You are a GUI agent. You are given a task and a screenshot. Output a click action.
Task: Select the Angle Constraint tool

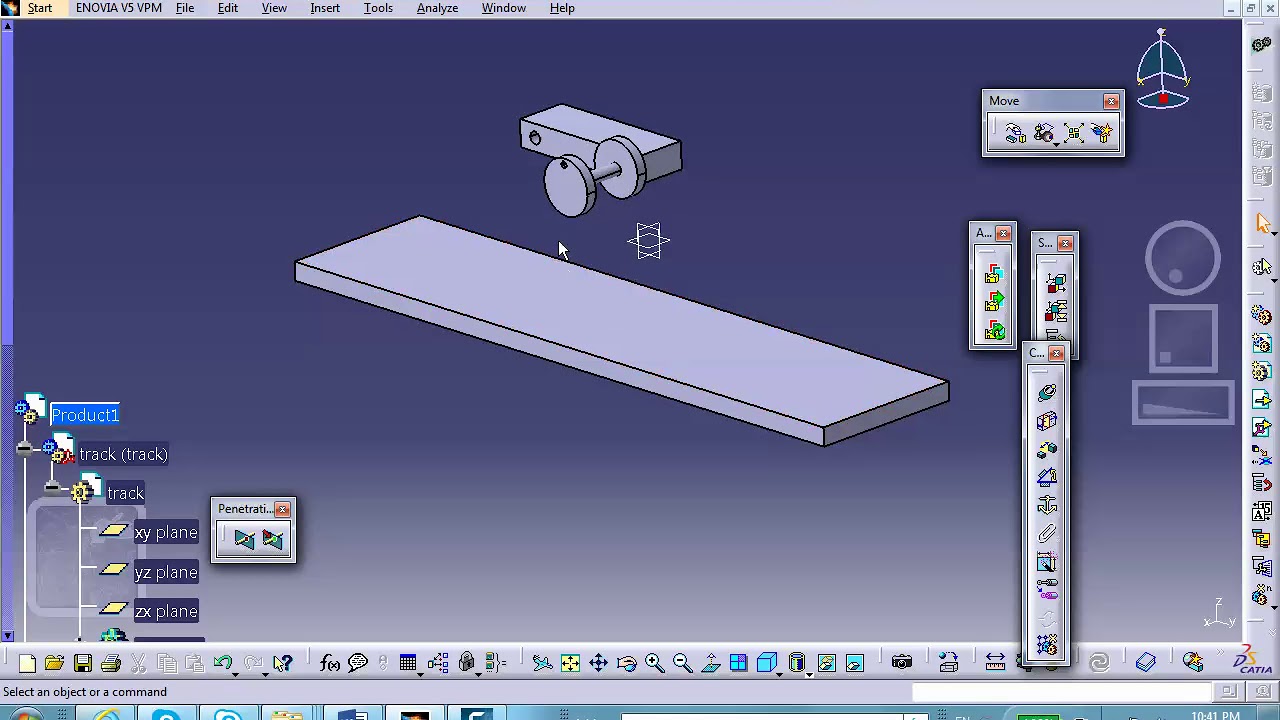tap(1047, 477)
